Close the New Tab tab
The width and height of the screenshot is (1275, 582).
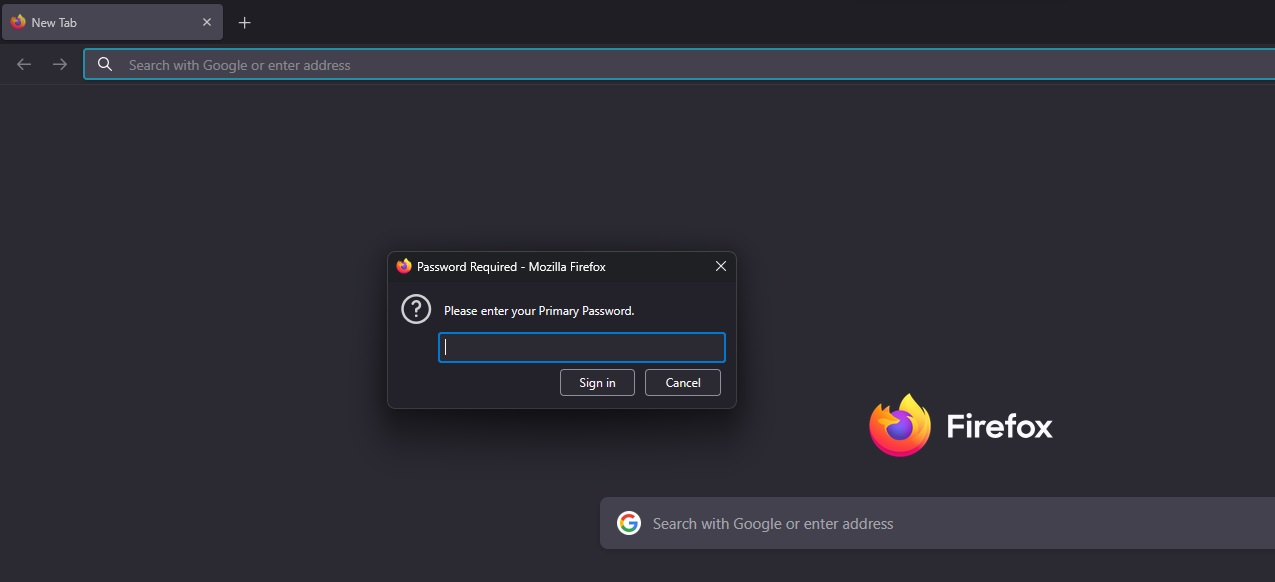207,22
